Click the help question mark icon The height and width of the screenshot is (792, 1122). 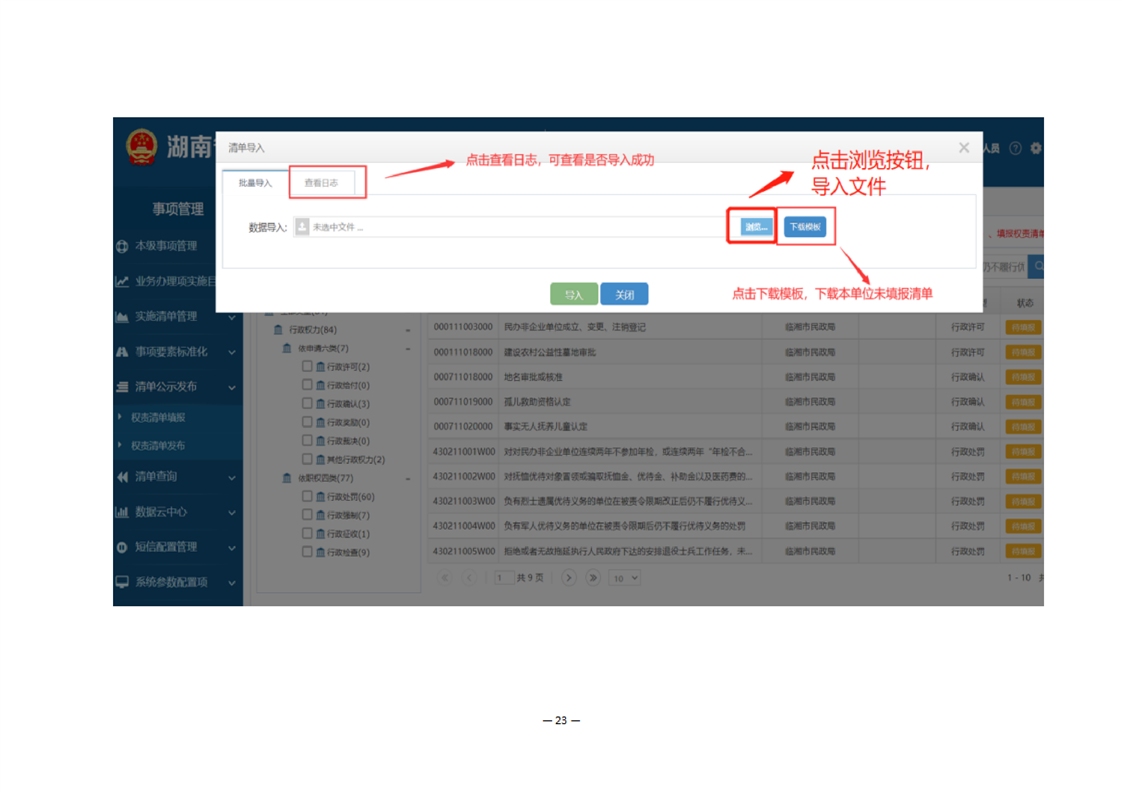pos(1015,148)
